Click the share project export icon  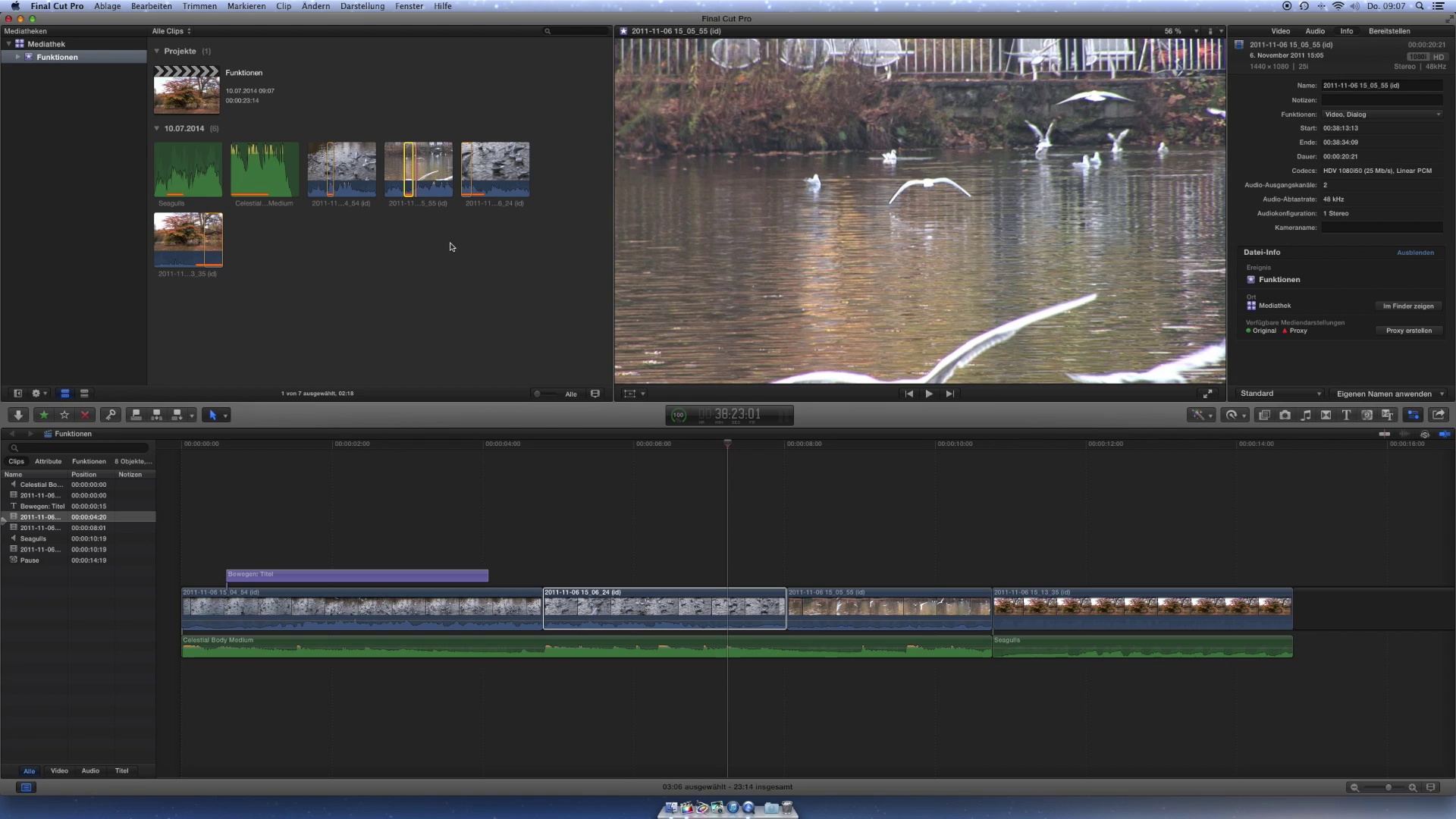[x=1438, y=415]
